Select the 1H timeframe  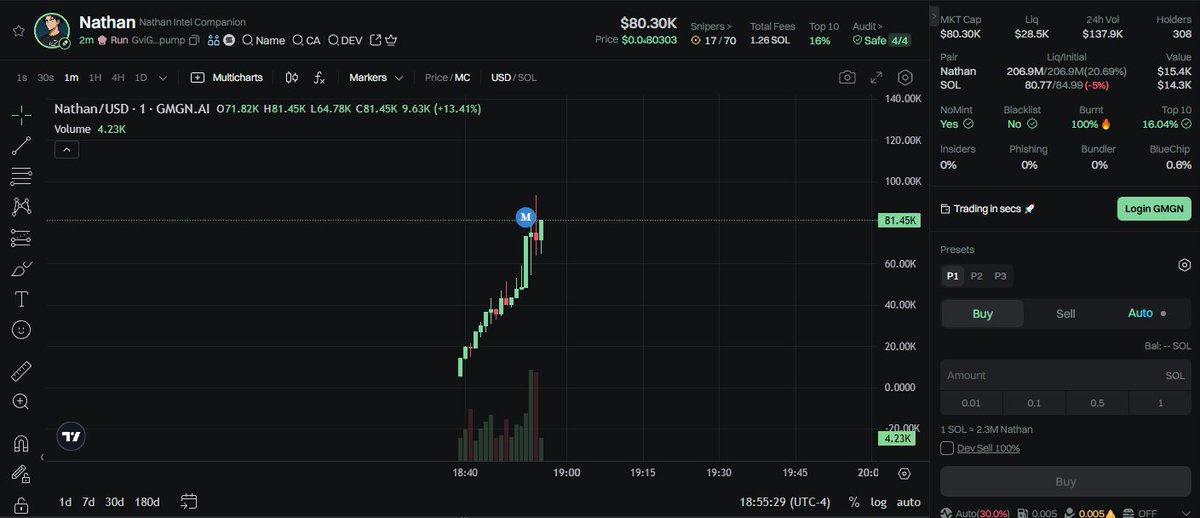pyautogui.click(x=95, y=77)
